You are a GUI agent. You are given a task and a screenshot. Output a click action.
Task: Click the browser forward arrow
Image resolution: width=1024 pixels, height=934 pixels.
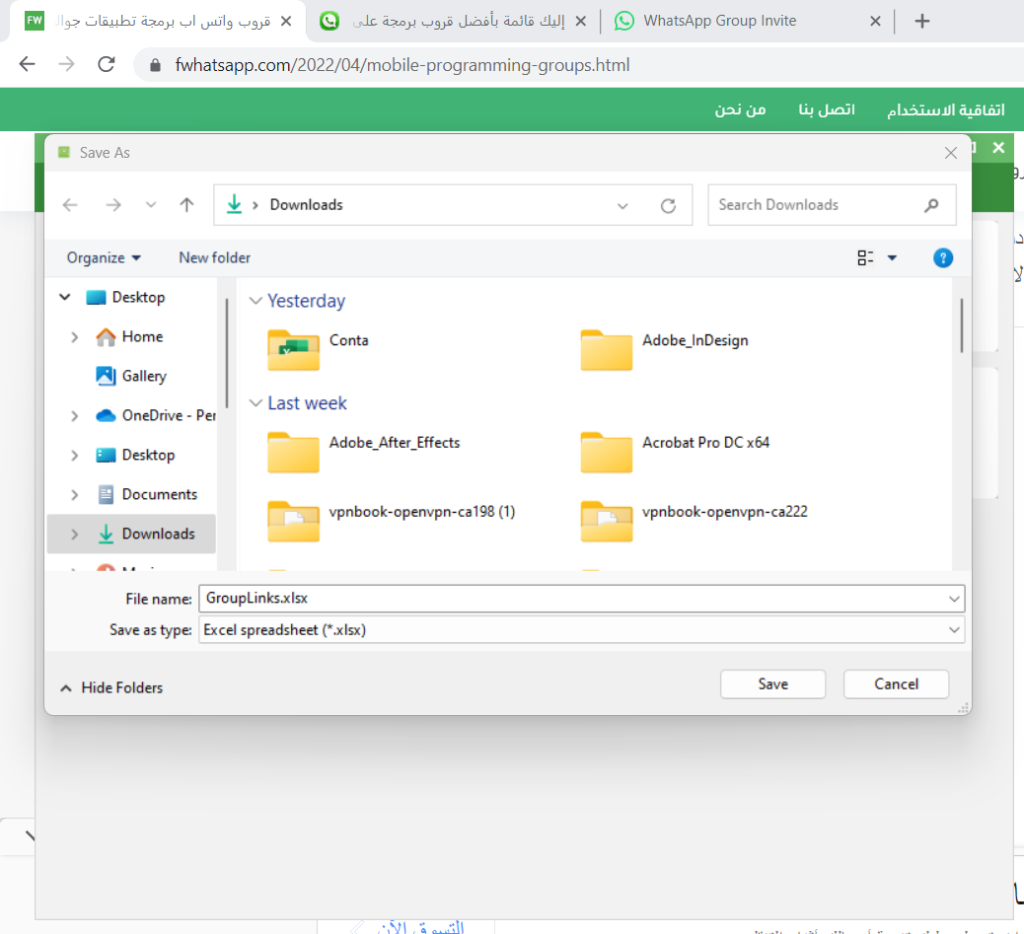[67, 64]
